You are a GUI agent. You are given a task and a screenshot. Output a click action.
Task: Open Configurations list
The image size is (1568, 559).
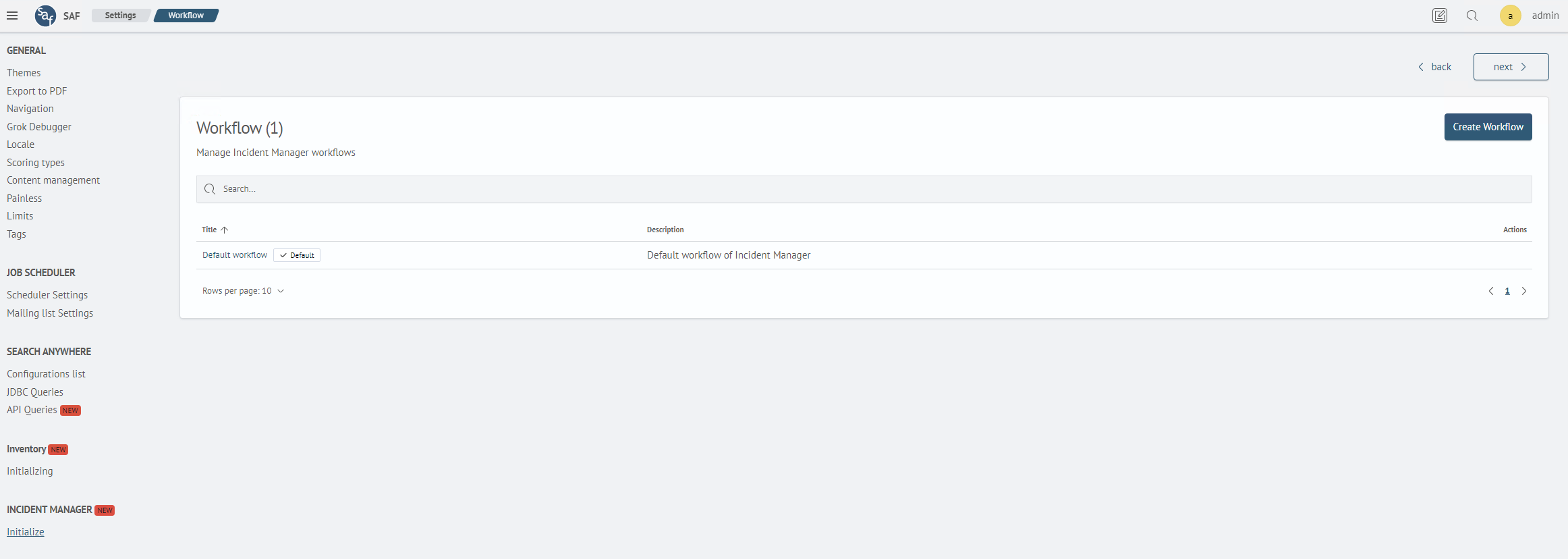[x=46, y=374]
